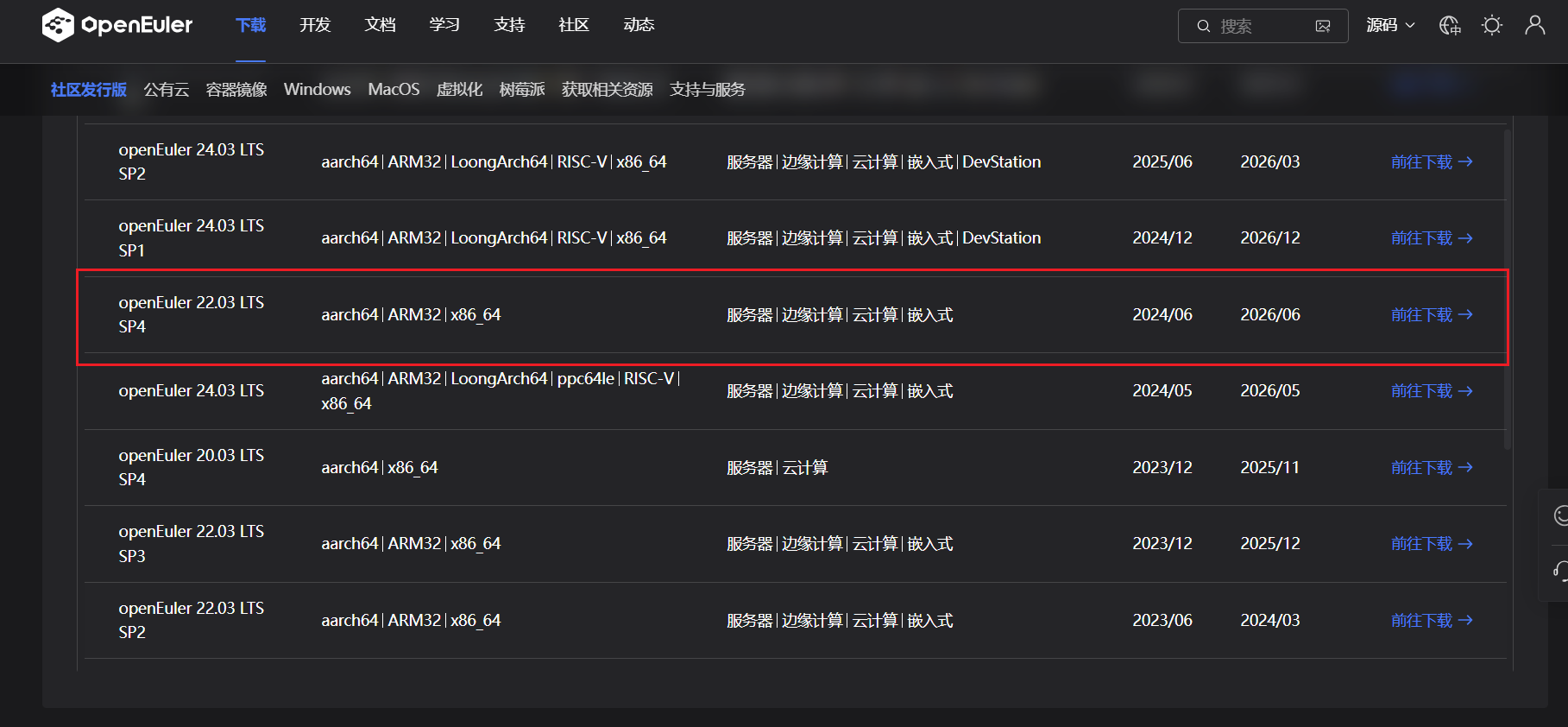Click the smiley feedback icon
The image size is (1568, 727).
point(1560,515)
